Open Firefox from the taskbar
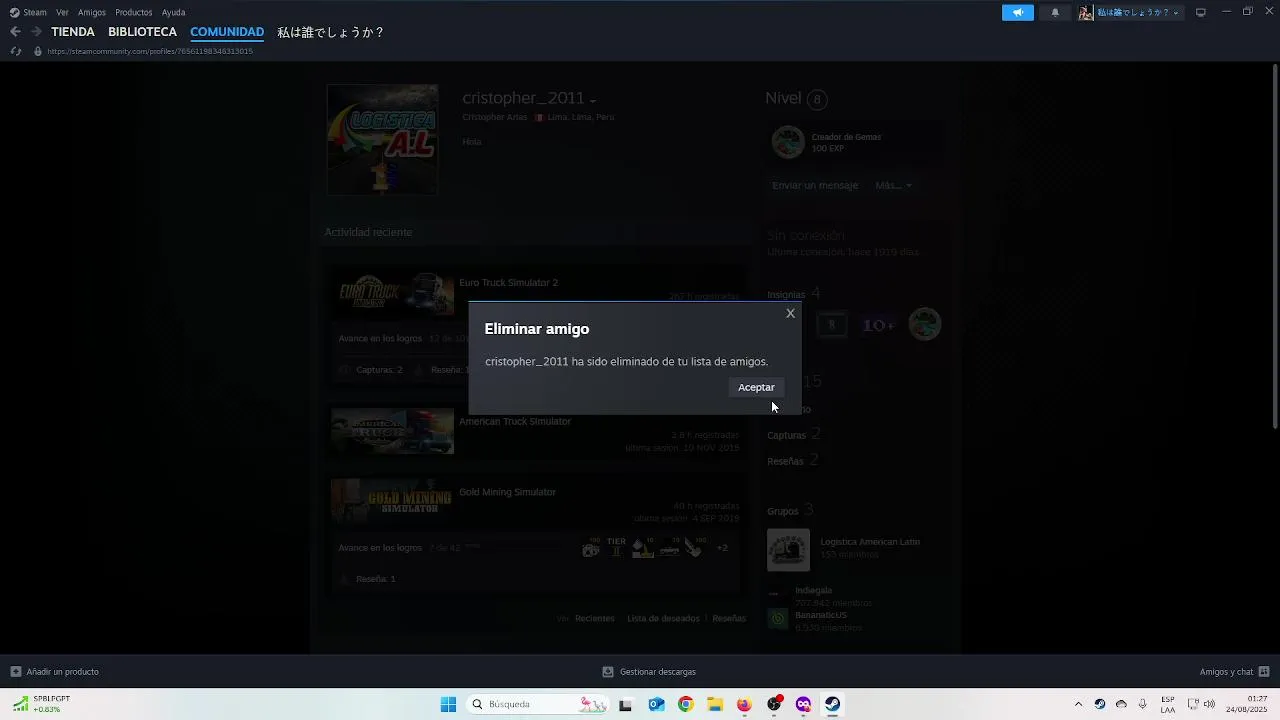 click(744, 704)
